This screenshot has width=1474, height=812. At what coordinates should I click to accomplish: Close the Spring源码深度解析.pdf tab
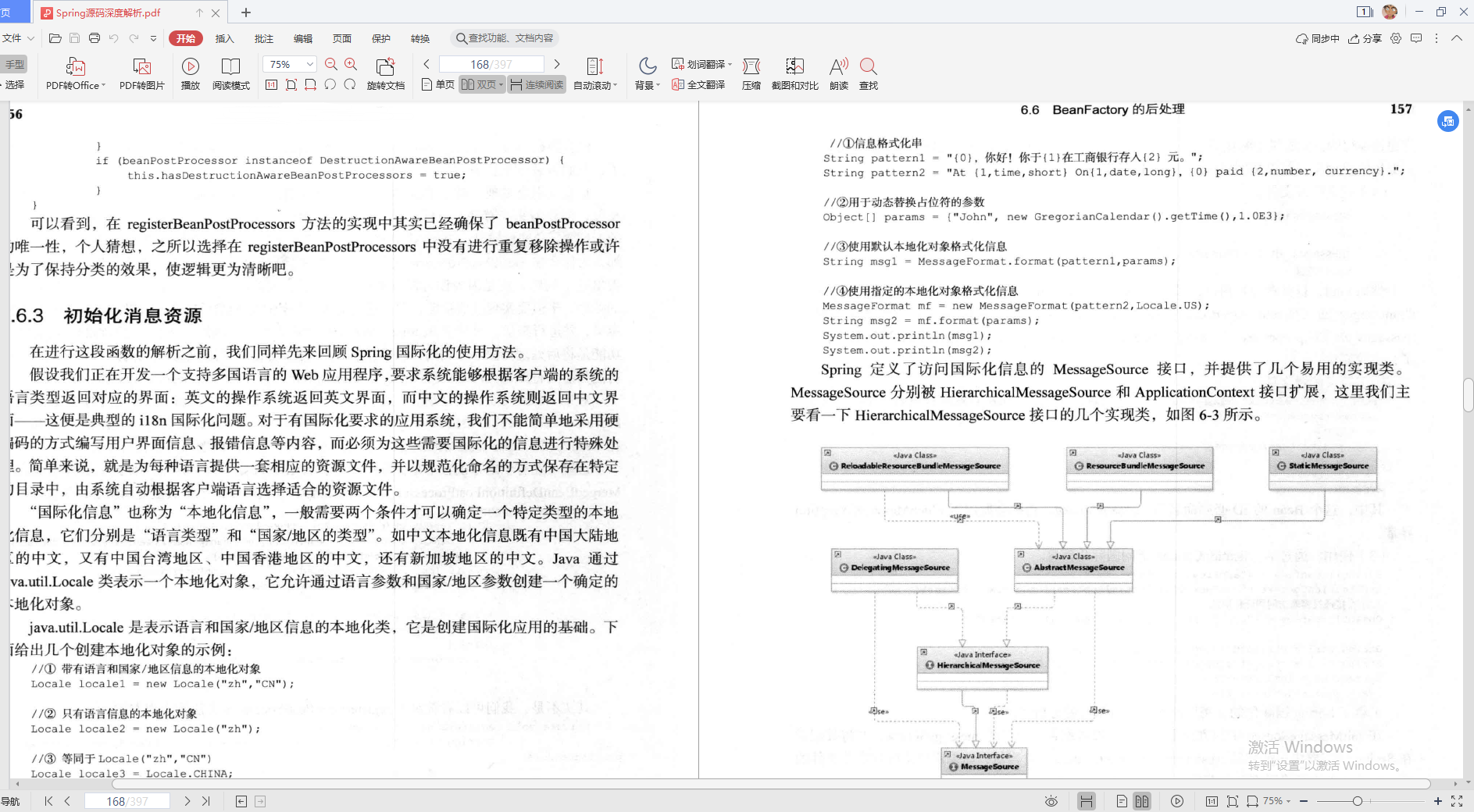pyautogui.click(x=216, y=12)
